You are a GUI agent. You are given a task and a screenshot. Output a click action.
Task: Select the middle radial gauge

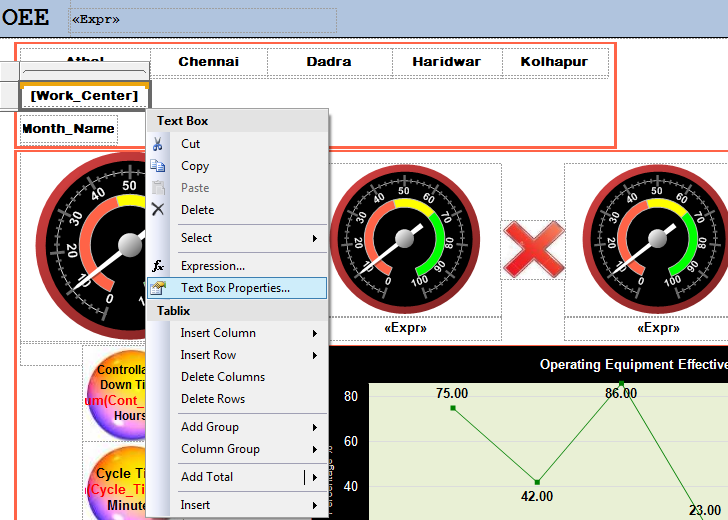coord(405,240)
